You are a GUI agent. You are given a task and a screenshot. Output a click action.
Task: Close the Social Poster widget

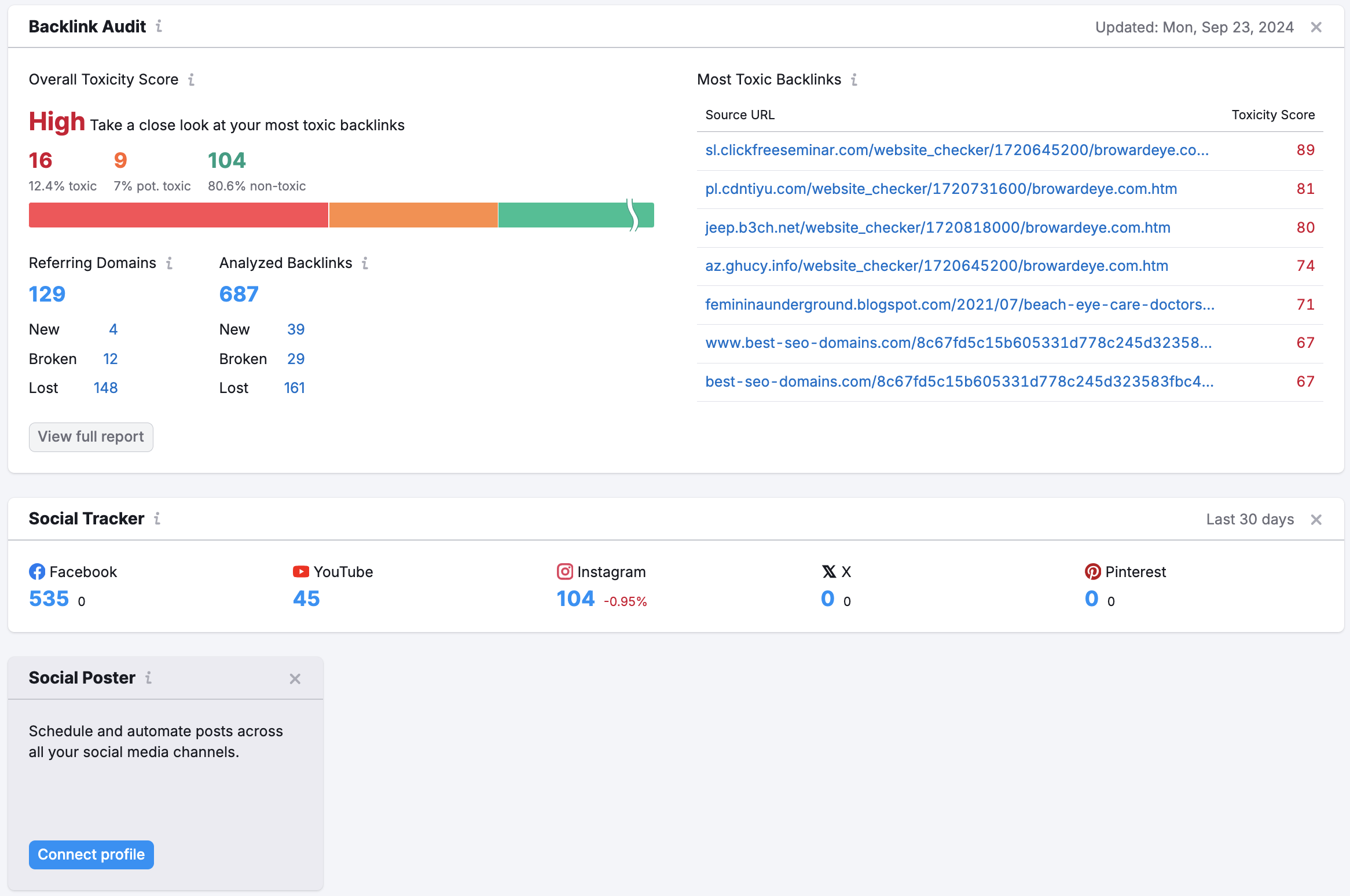click(x=295, y=679)
